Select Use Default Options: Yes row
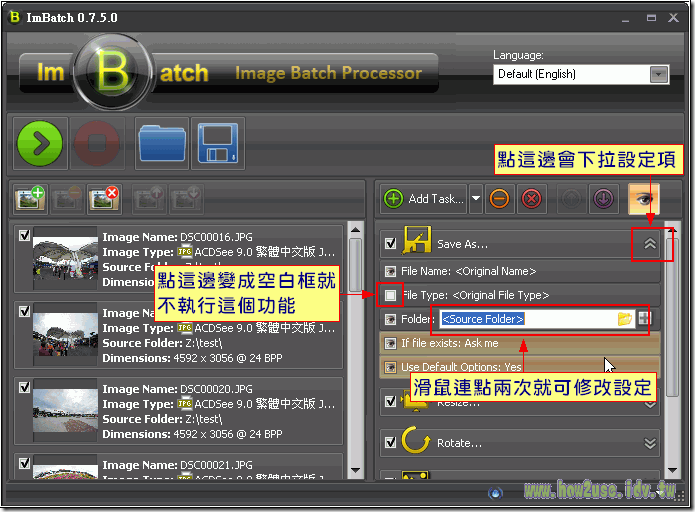Screen dimensions: 695x512 520,367
